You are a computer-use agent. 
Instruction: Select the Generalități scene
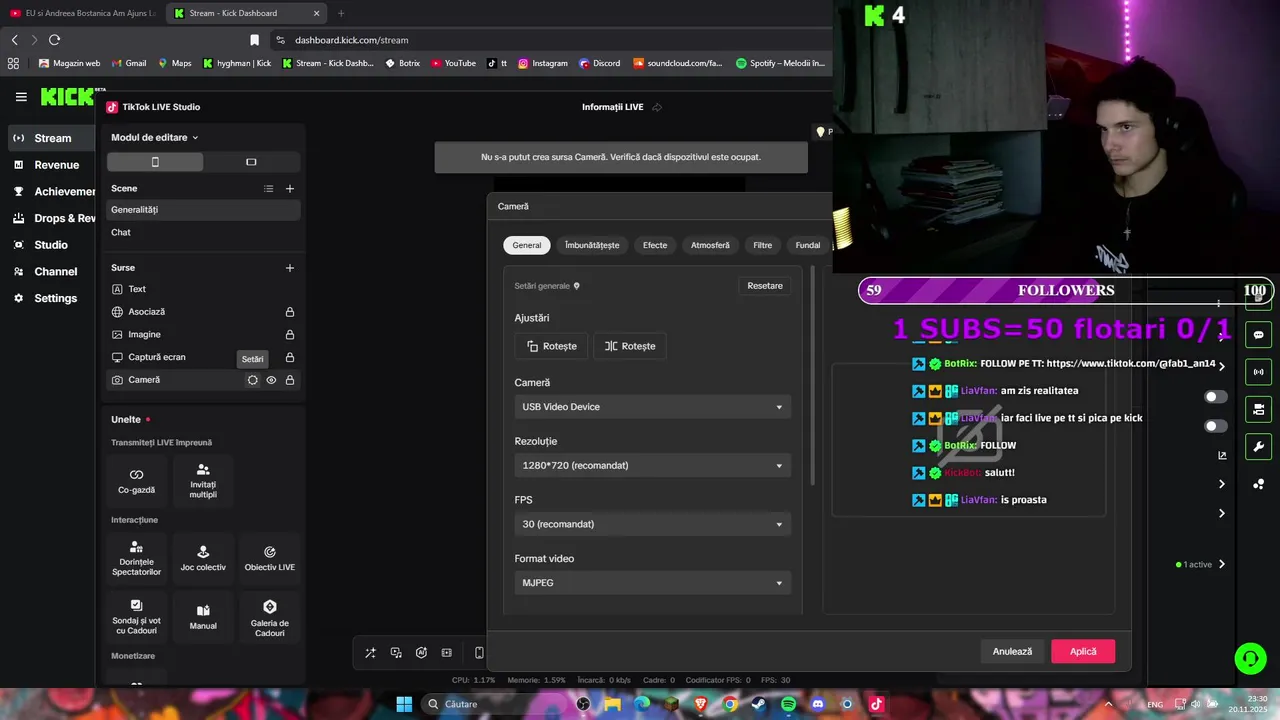(x=204, y=210)
